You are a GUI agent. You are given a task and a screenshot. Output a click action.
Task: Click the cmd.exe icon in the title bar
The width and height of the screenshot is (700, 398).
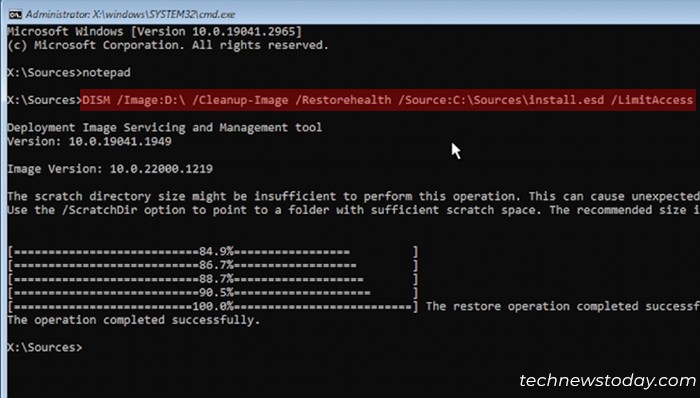click(x=15, y=14)
